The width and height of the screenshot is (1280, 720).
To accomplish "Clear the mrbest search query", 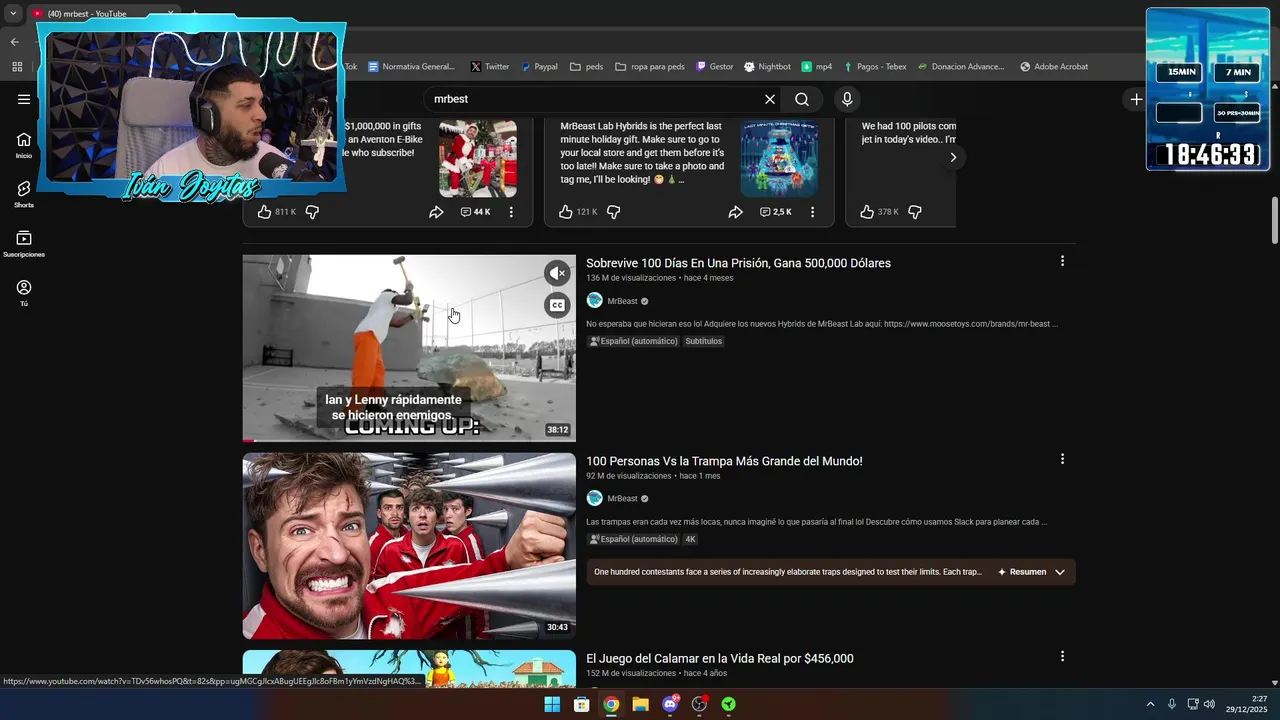I will pos(770,99).
